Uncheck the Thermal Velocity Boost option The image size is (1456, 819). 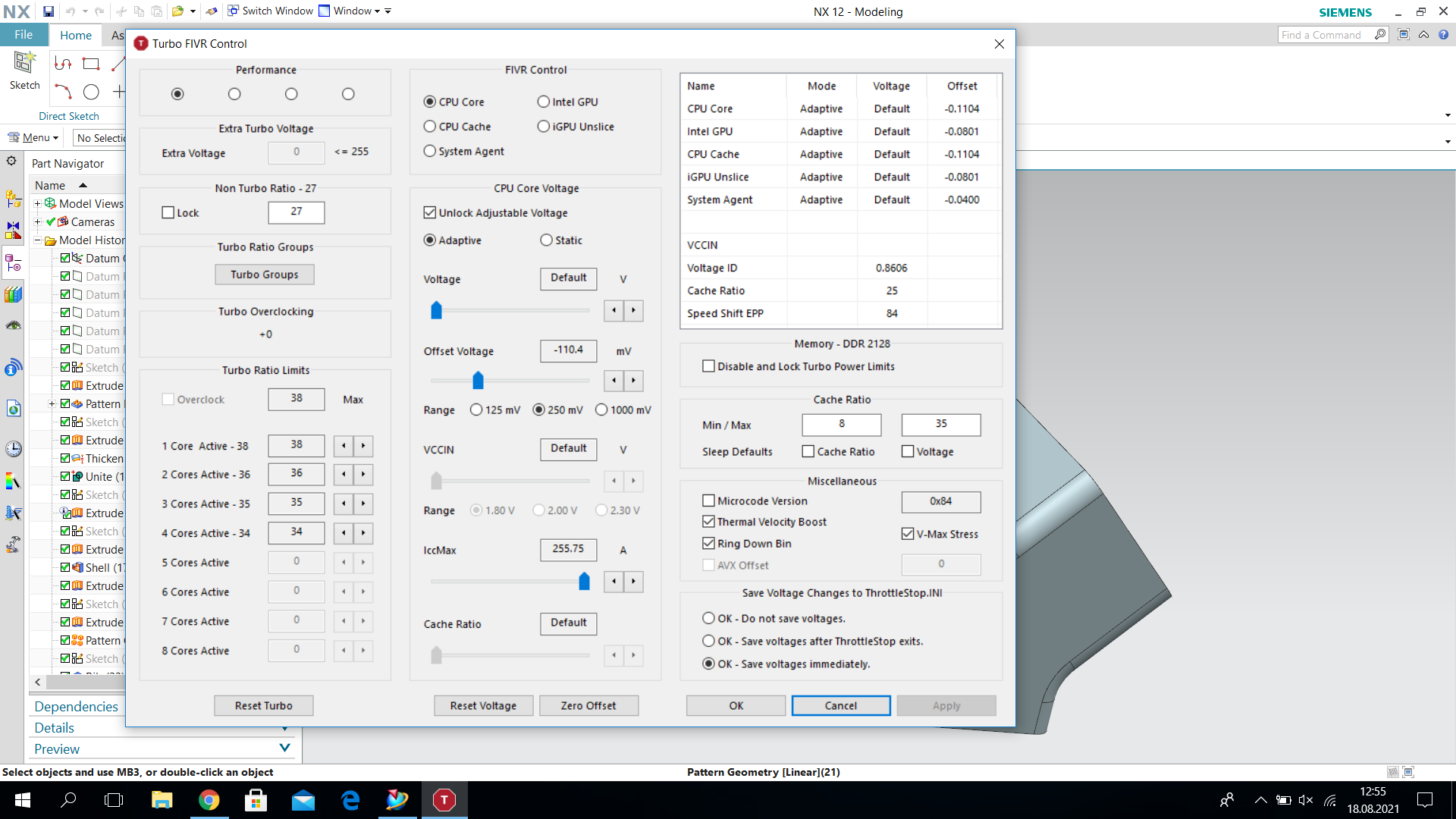pyautogui.click(x=708, y=522)
